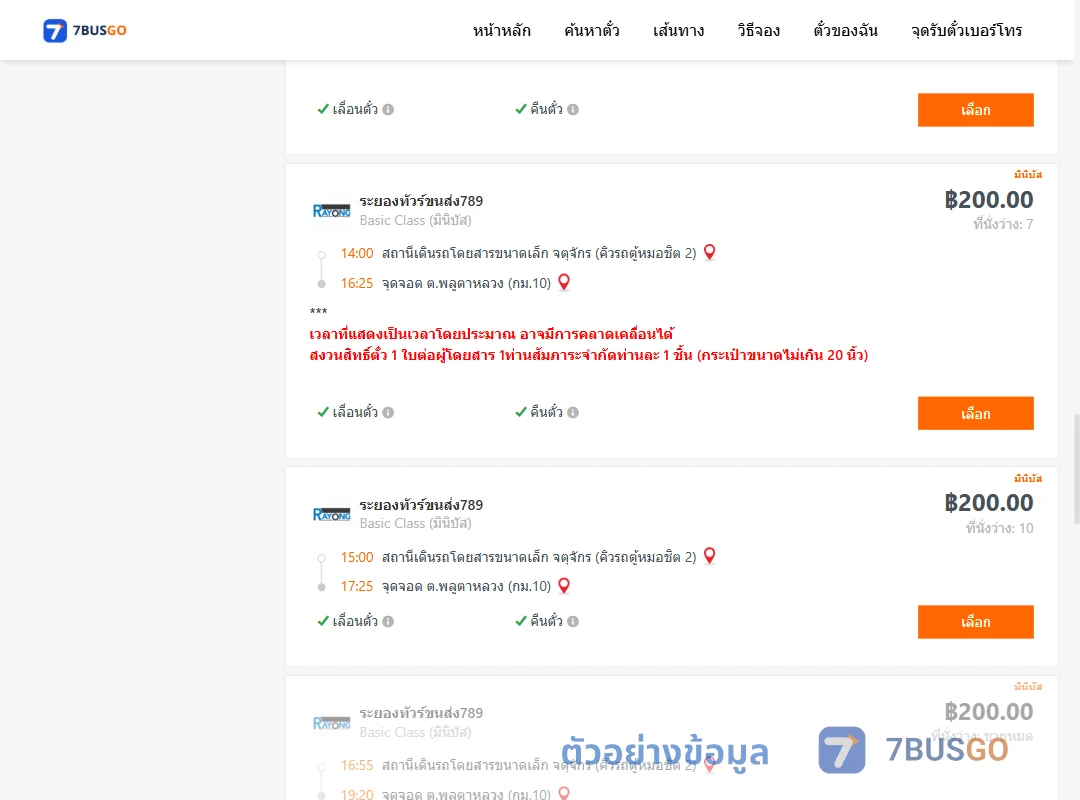Click คืนตั๋ว label on the 15:00 trip
1080x800 pixels.
(x=546, y=622)
